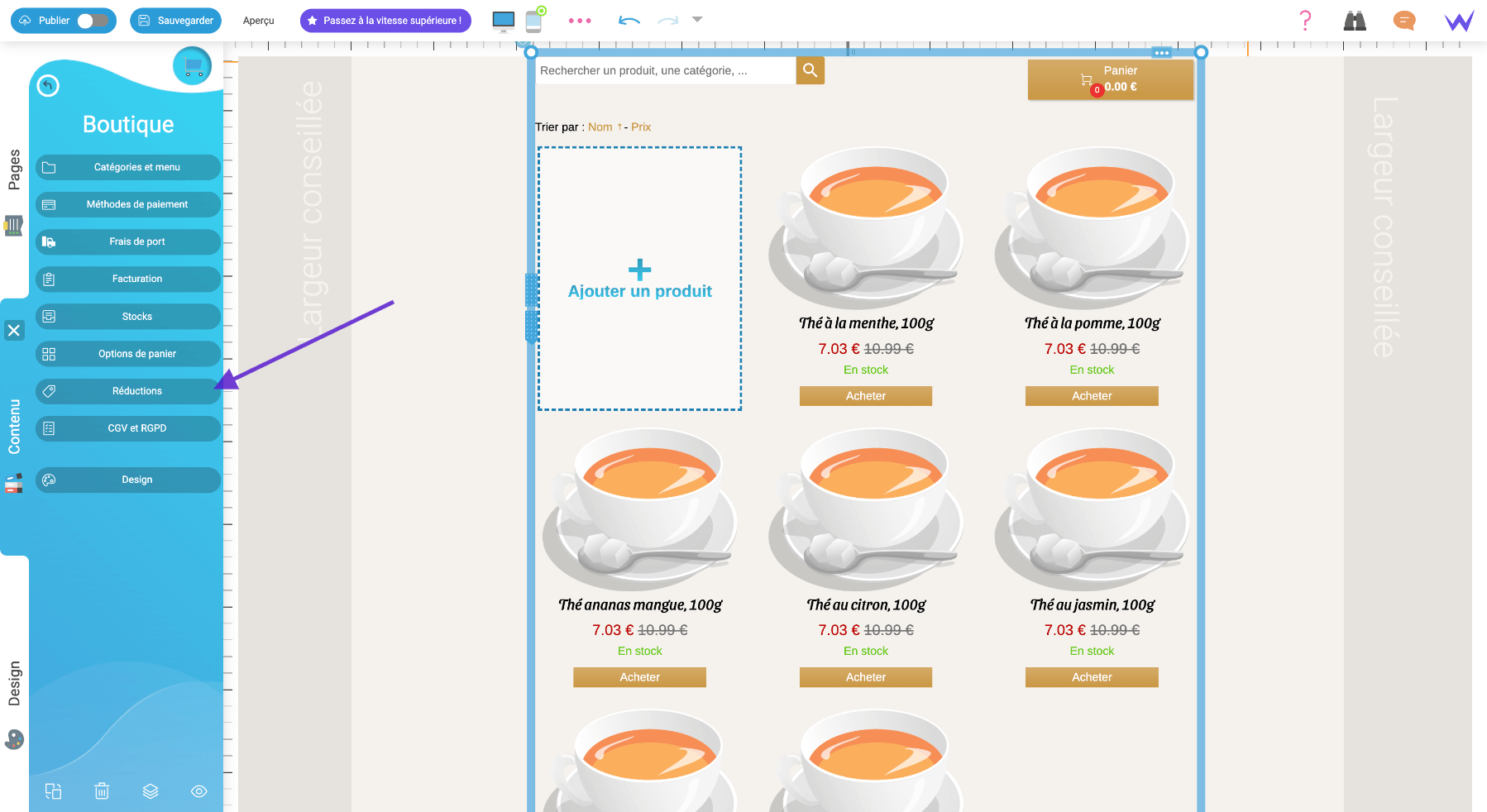Click Acheter under Thé au jasmin

1092,677
